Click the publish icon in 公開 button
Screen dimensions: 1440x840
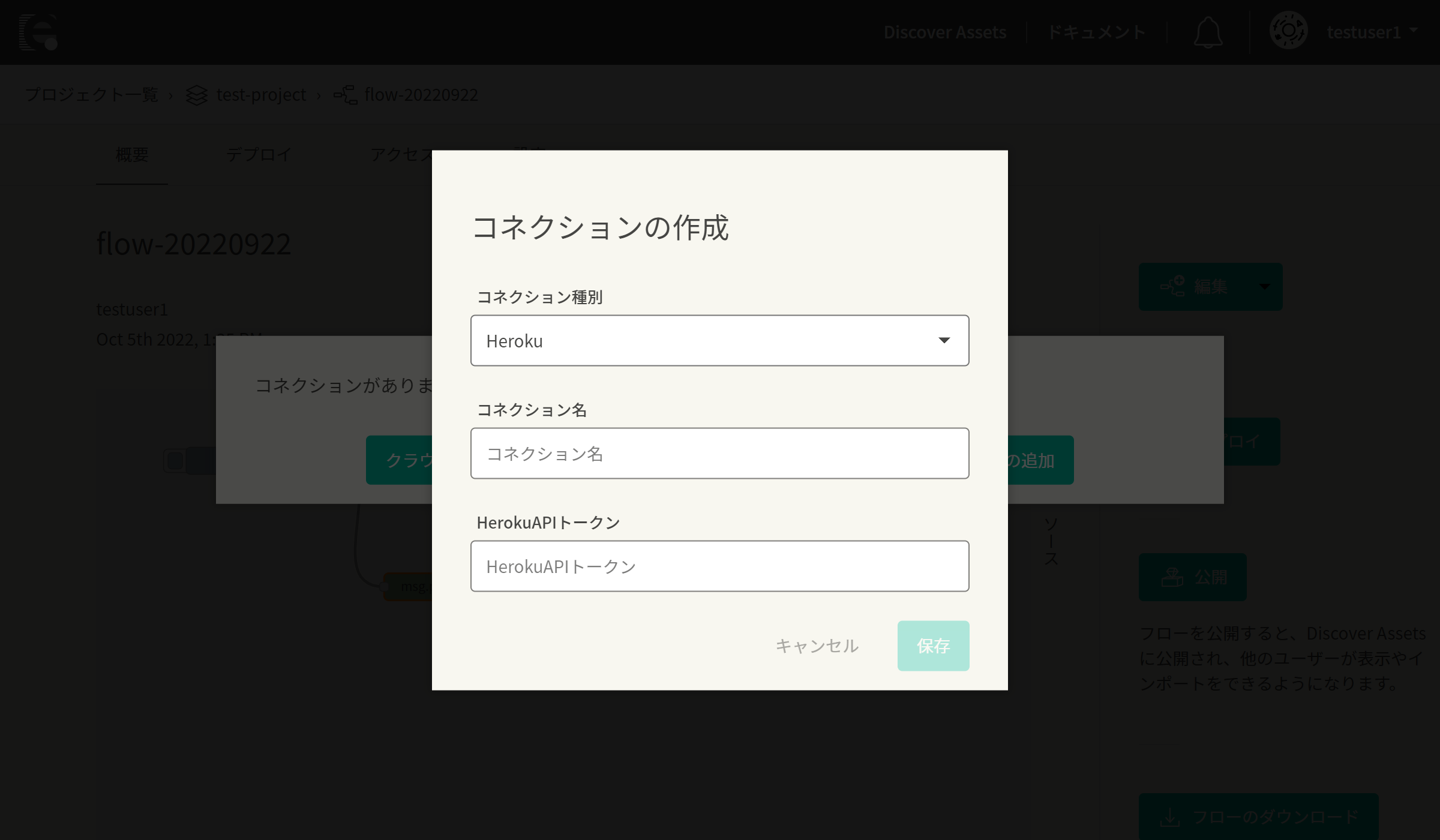pyautogui.click(x=1172, y=577)
